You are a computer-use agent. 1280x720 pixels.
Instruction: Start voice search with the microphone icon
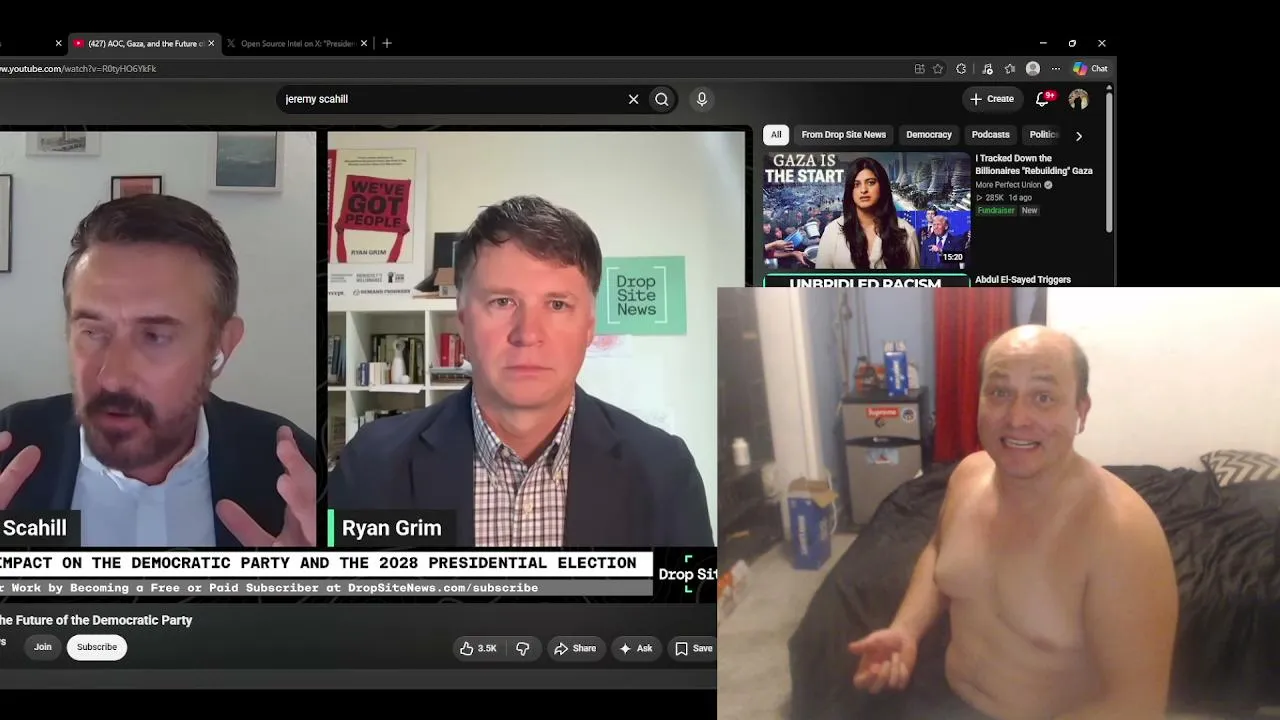(702, 99)
